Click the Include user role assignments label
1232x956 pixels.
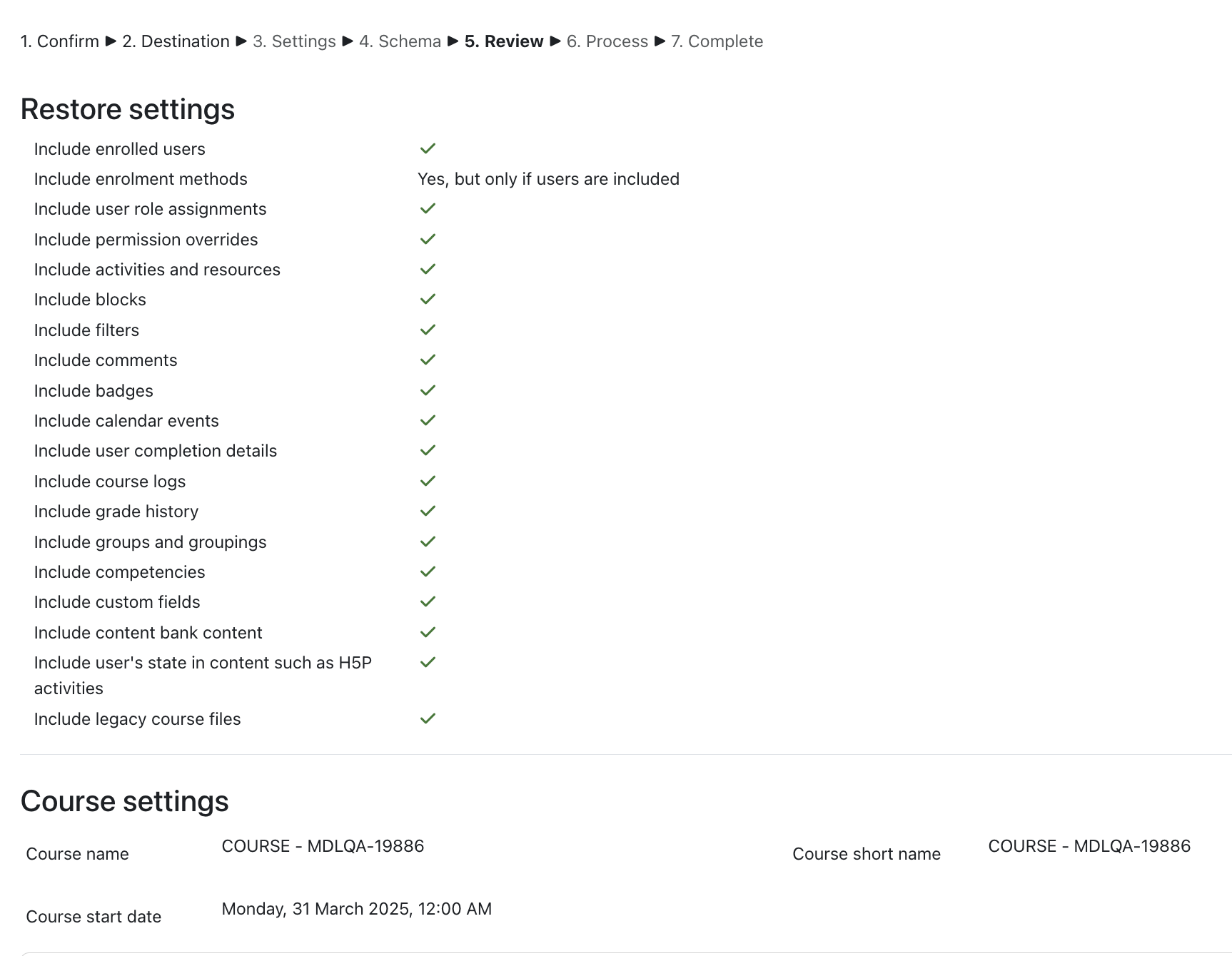tap(150, 209)
